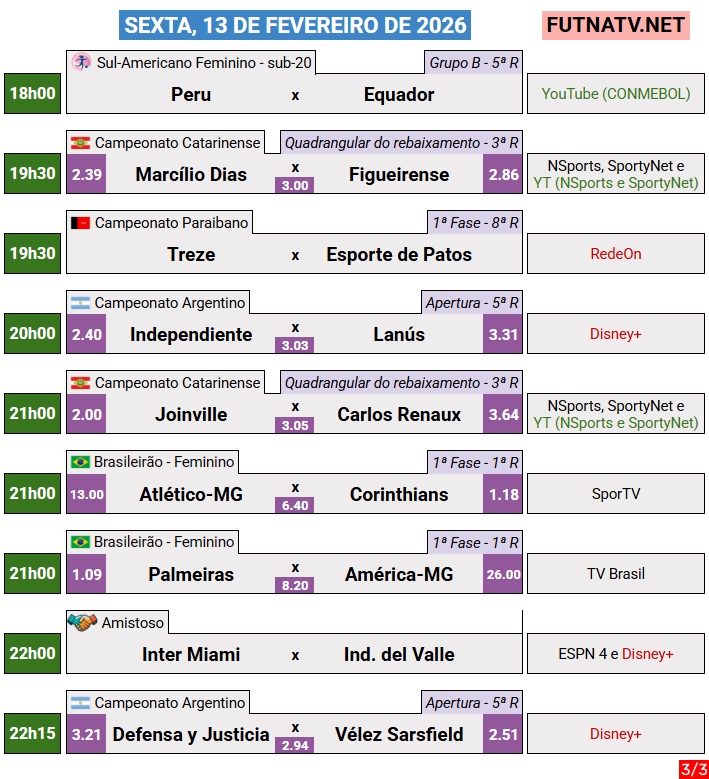Image resolution: width=709 pixels, height=779 pixels.
Task: Click the Paraíba flag icon
Action: click(x=81, y=223)
